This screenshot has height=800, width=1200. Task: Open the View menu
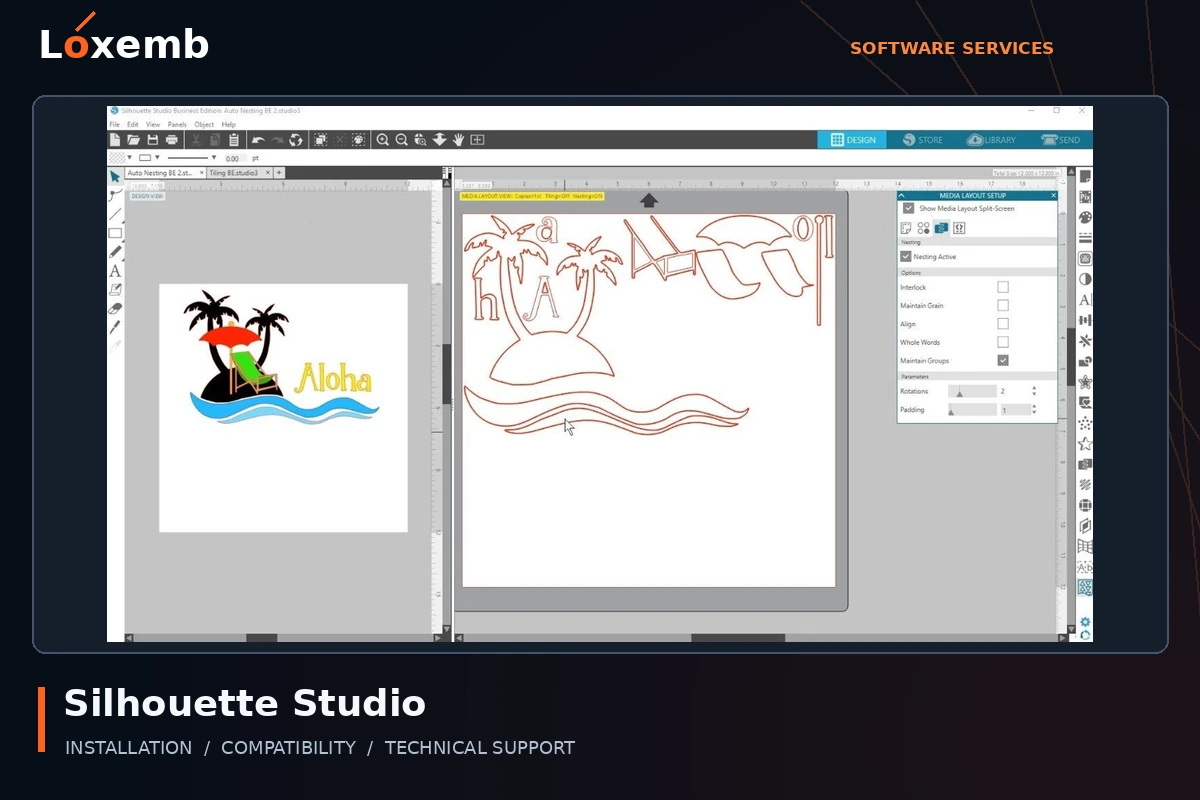pyautogui.click(x=153, y=124)
